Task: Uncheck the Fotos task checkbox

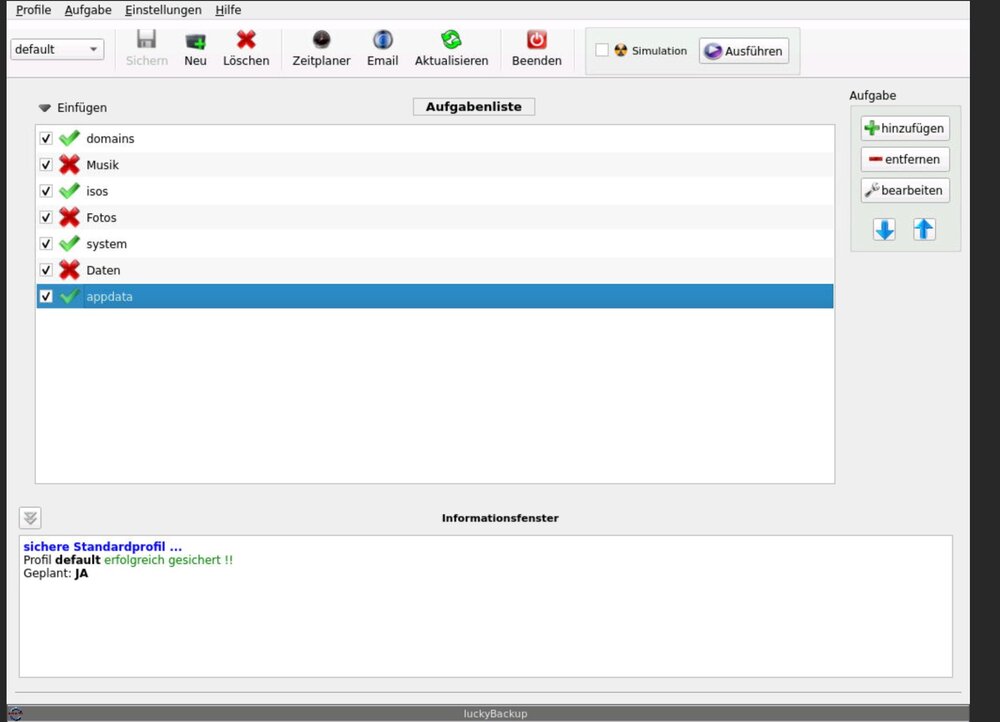Action: tap(46, 217)
